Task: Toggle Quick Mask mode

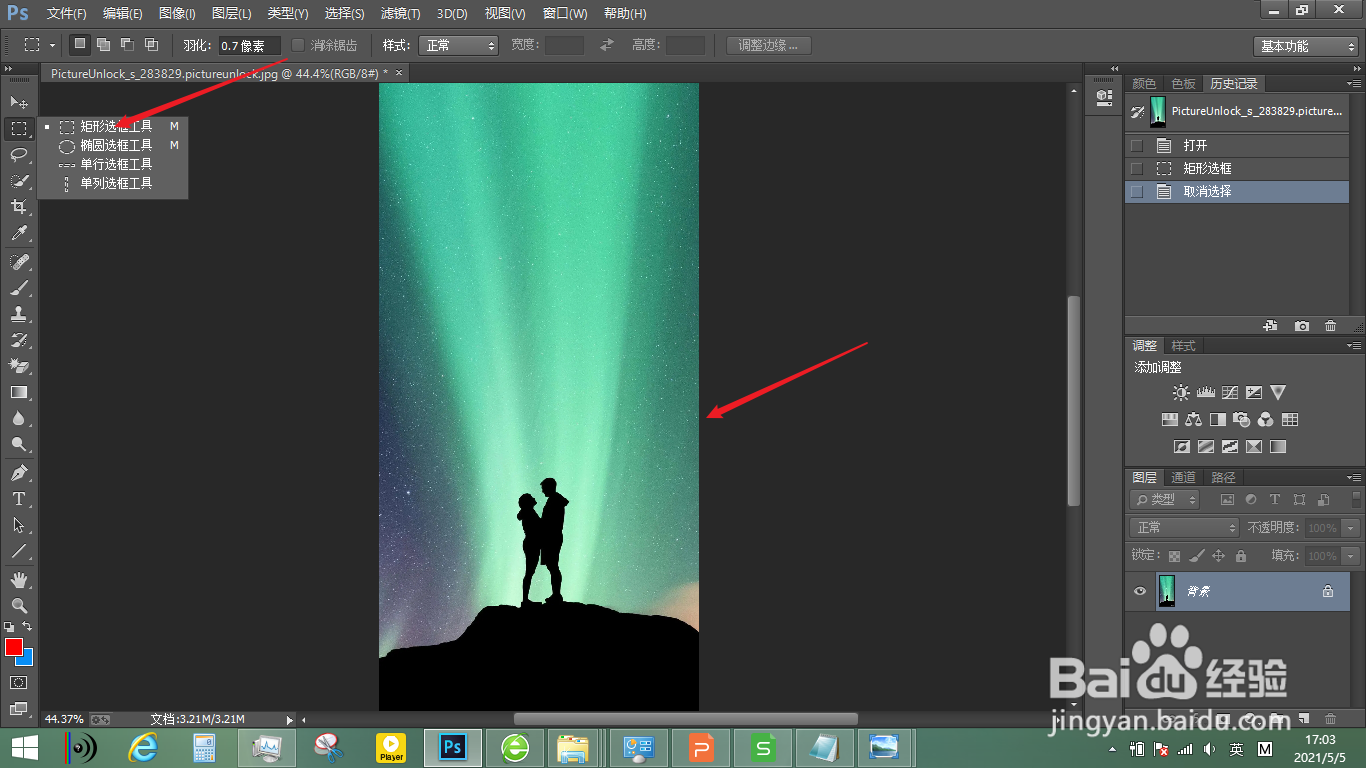Action: [19, 682]
